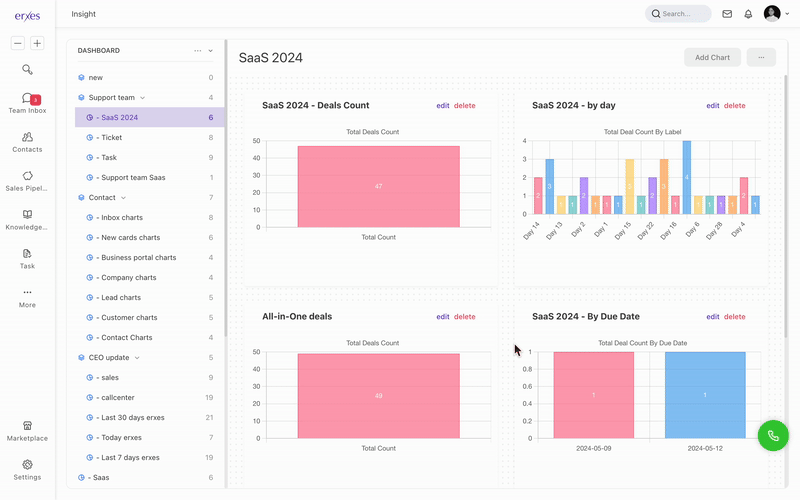This screenshot has width=800, height=500.
Task: Collapse the Contact group
Action: point(123,197)
